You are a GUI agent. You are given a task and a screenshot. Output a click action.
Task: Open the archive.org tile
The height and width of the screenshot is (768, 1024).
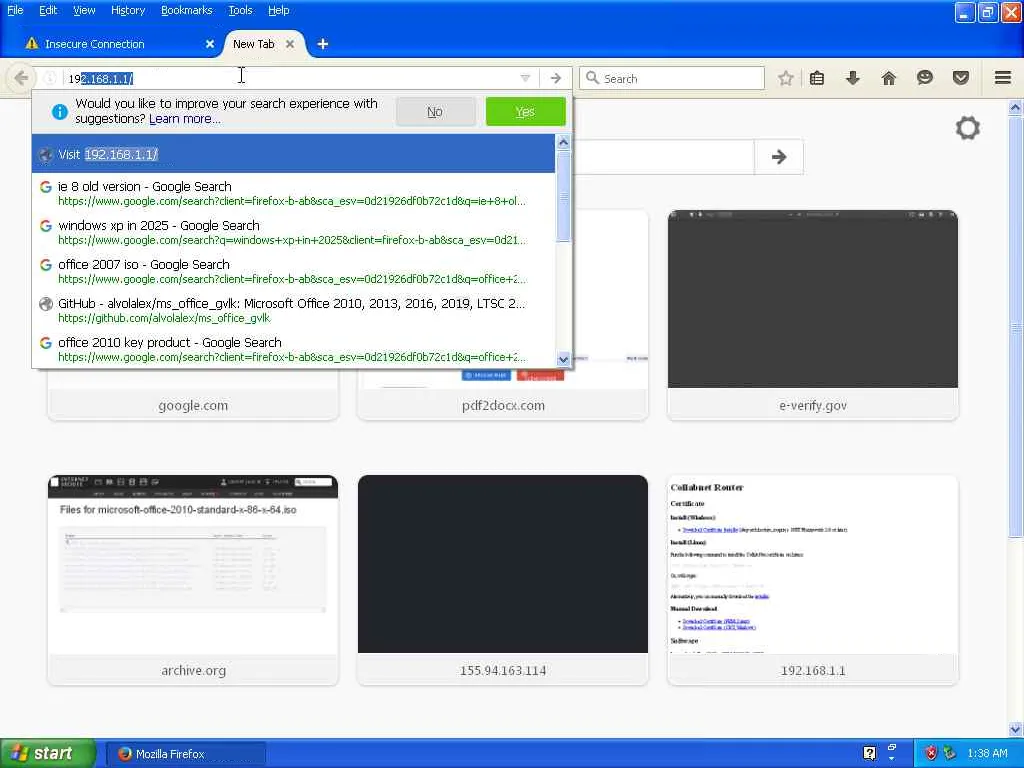(x=193, y=580)
